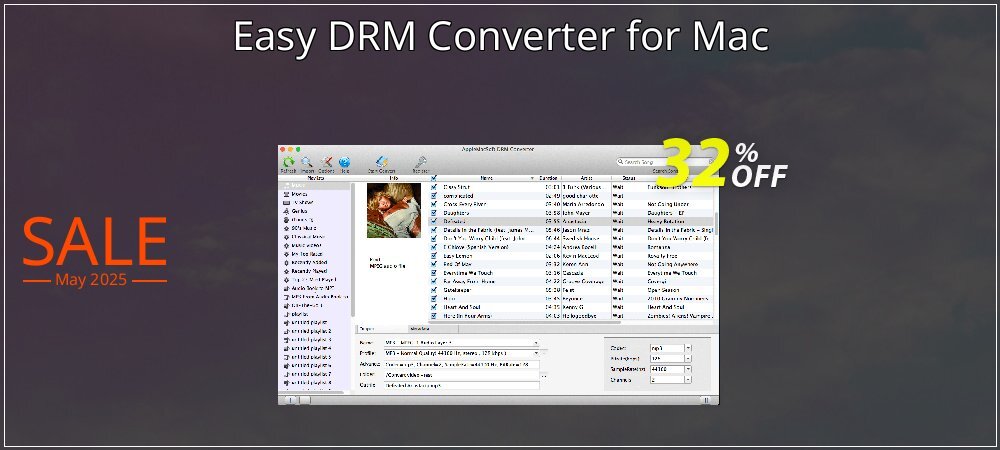Click the Search Song field
This screenshot has width=1000, height=450.
point(665,162)
